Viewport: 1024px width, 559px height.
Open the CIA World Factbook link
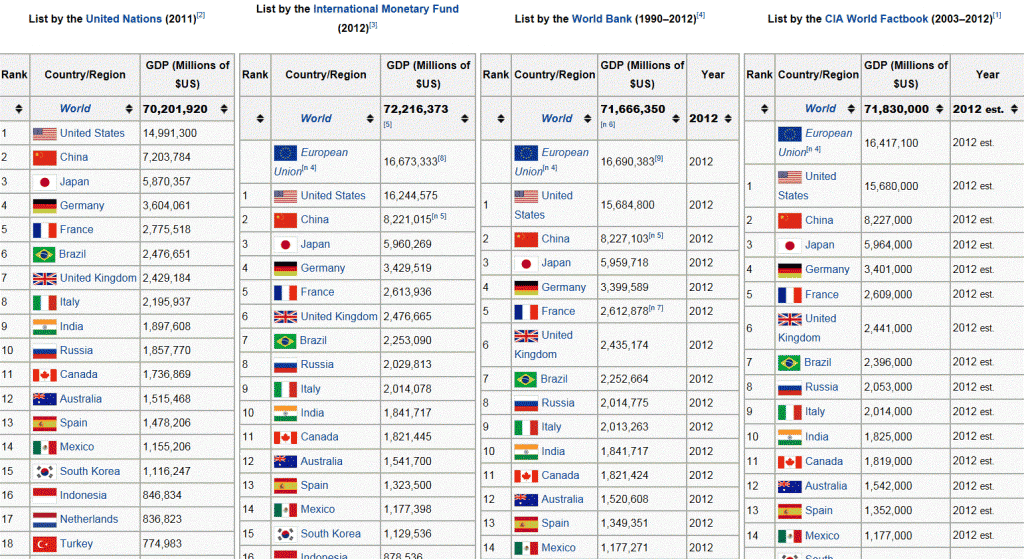tap(876, 19)
